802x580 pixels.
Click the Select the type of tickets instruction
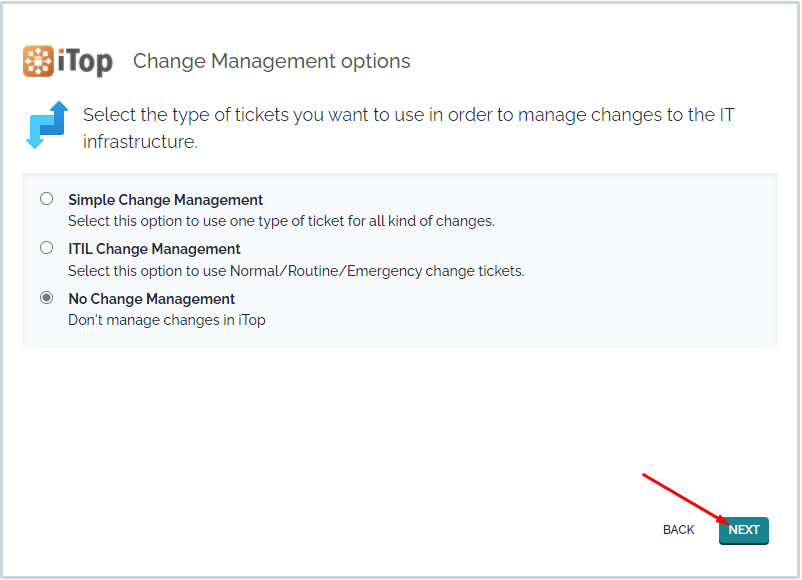pyautogui.click(x=409, y=128)
